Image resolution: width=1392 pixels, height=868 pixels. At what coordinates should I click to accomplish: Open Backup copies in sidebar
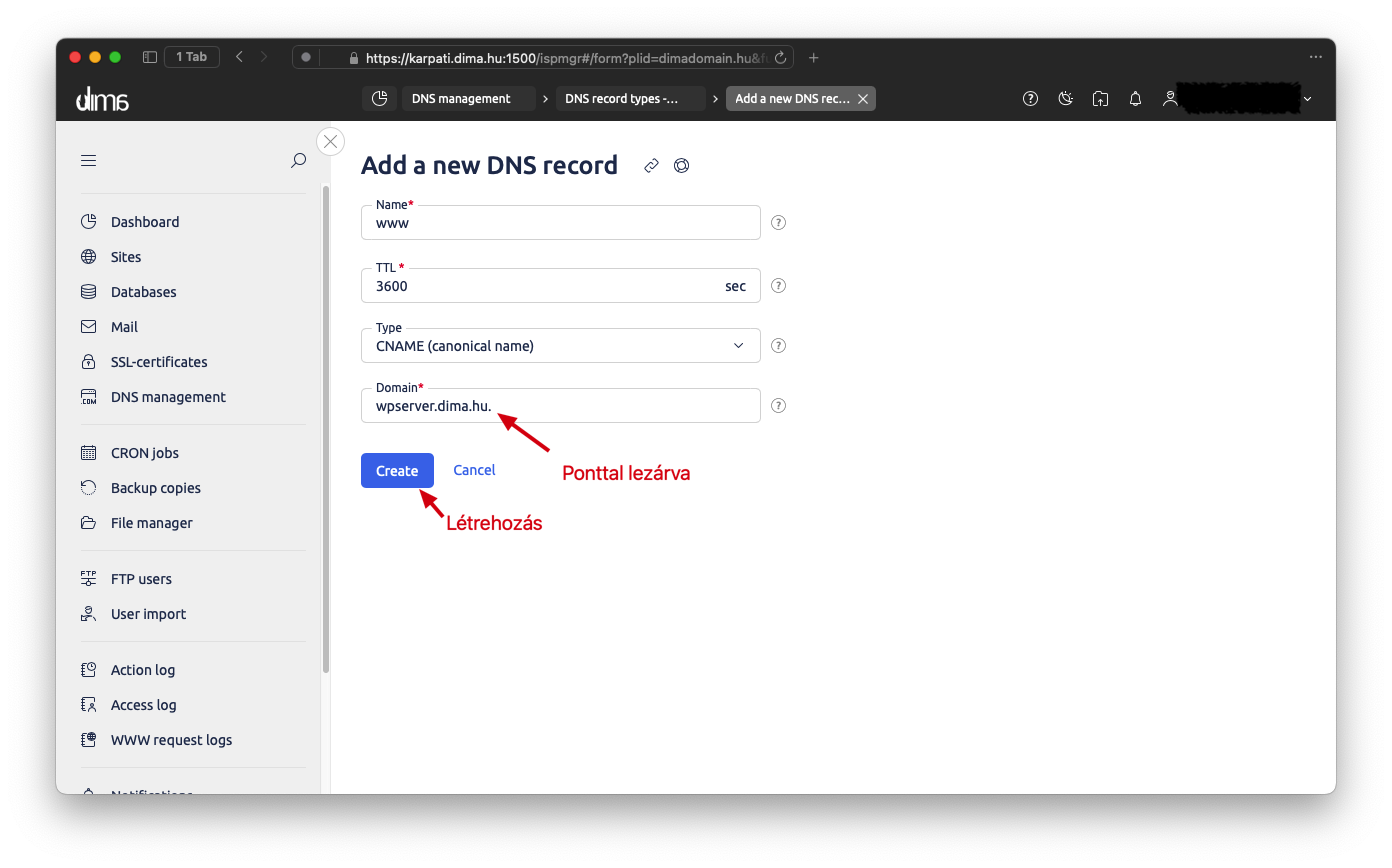pyautogui.click(x=155, y=488)
